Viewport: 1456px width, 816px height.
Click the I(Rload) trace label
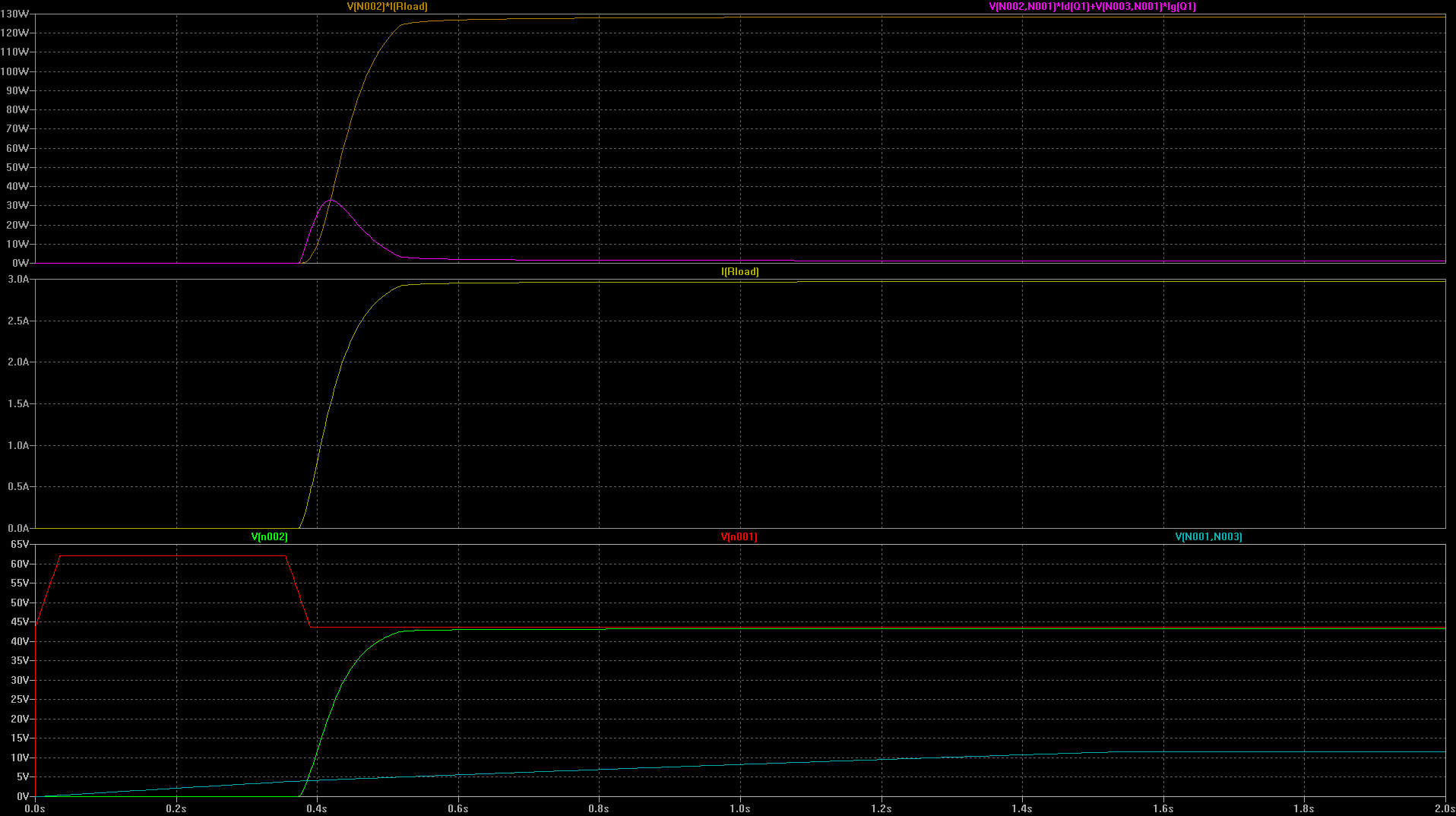(x=739, y=271)
